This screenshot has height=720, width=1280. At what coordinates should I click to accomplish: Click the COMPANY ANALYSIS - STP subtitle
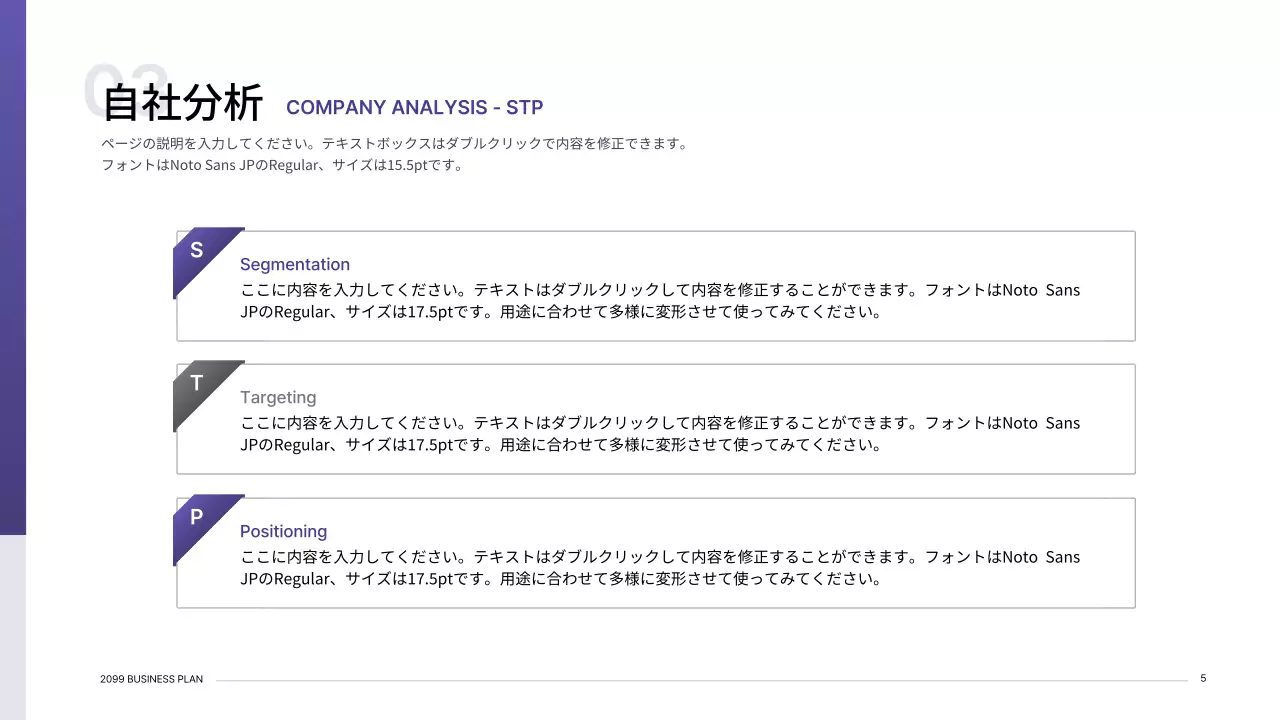[x=415, y=107]
